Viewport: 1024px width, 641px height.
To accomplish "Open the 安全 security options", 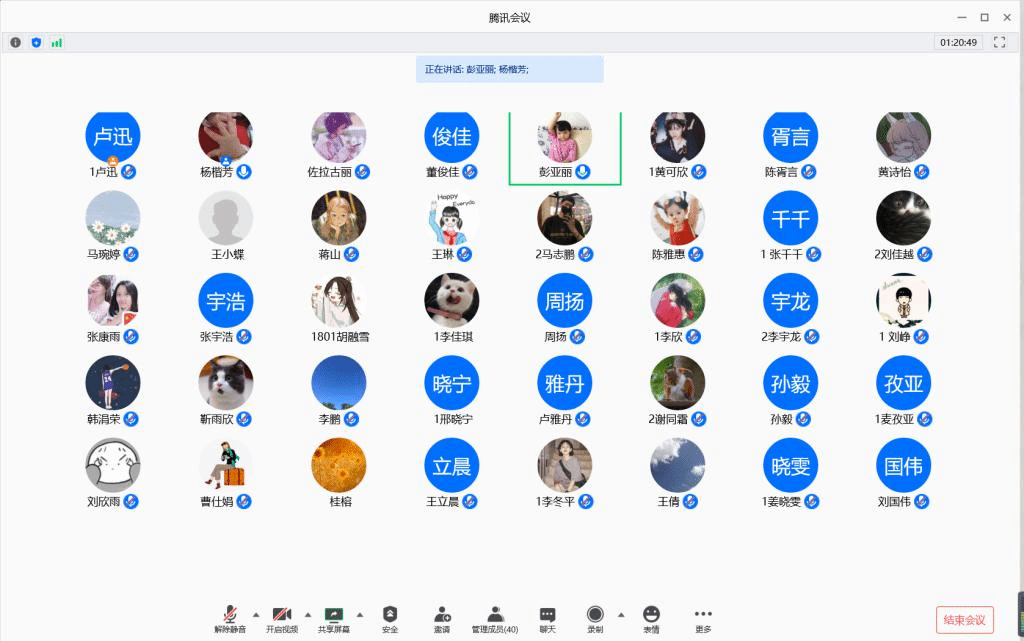I will [390, 619].
